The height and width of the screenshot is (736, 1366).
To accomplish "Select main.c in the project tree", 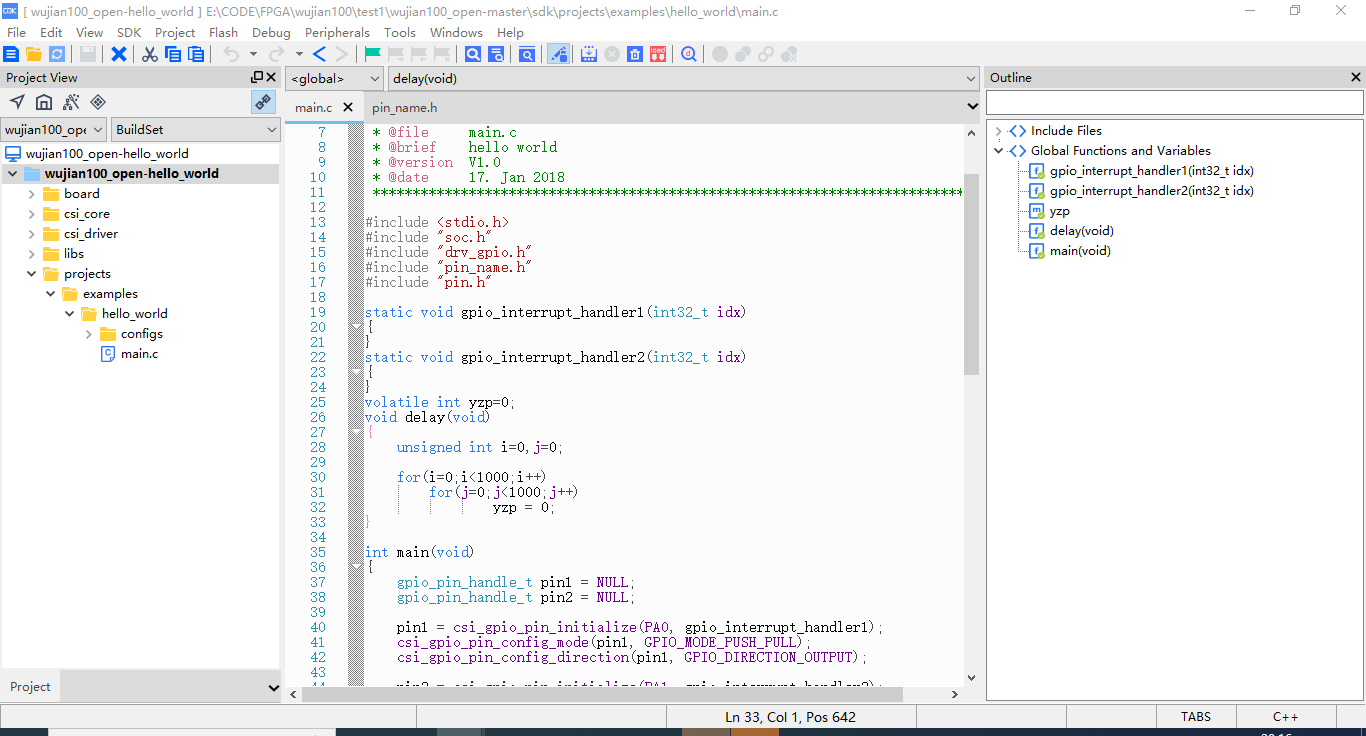I will 139,354.
